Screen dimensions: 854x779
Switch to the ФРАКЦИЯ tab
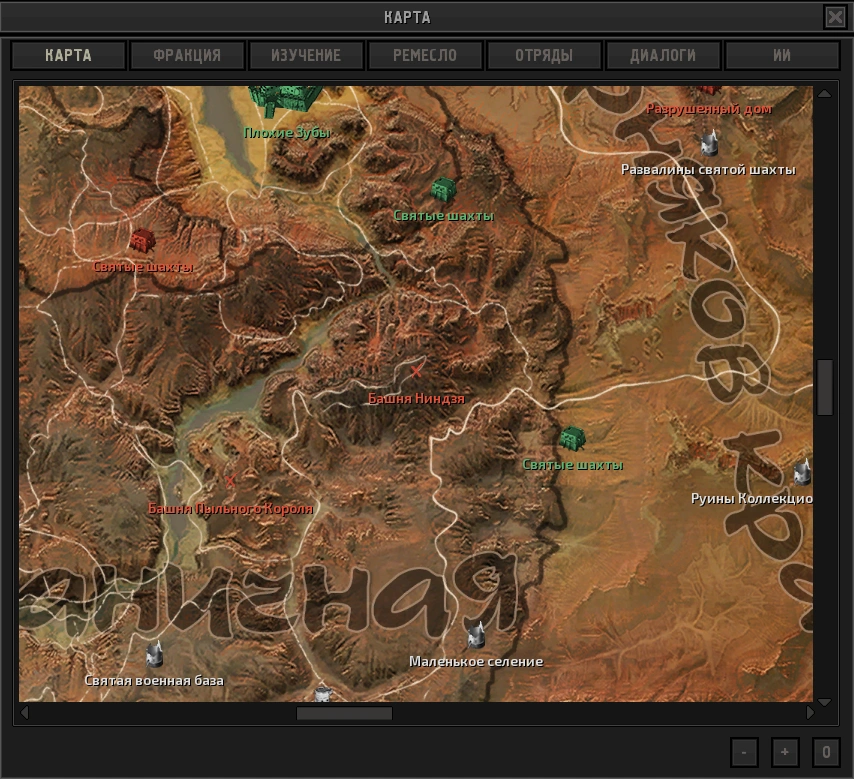click(187, 56)
